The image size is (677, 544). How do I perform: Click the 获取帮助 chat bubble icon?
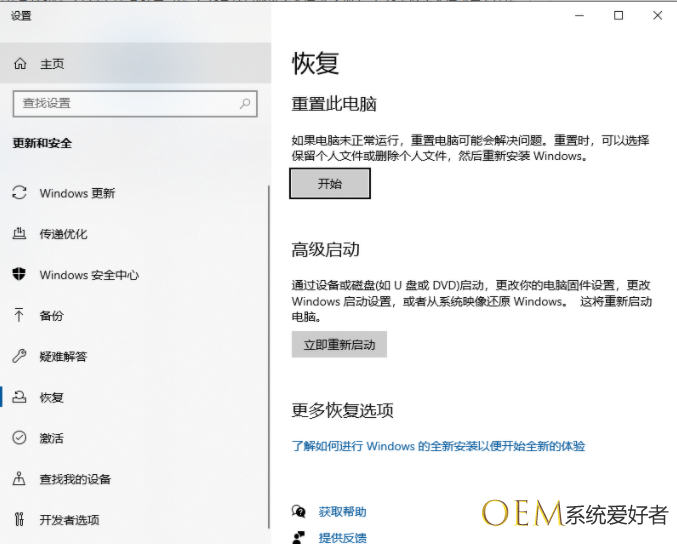(x=298, y=511)
